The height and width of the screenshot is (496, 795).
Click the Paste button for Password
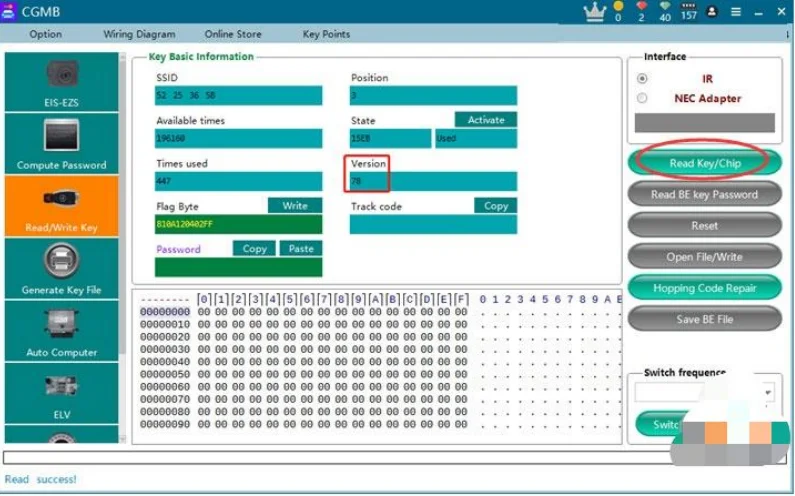301,249
